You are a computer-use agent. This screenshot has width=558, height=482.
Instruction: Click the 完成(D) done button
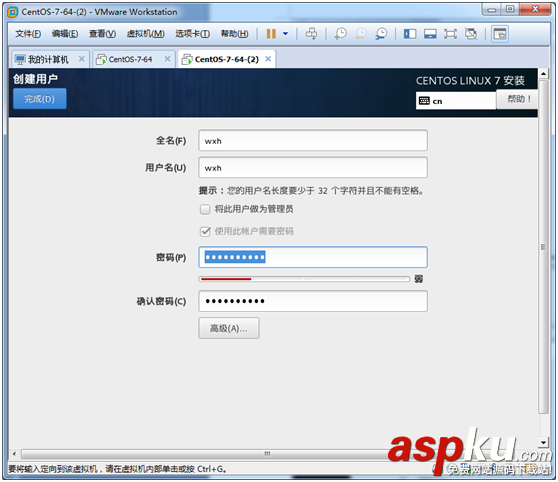(x=40, y=99)
